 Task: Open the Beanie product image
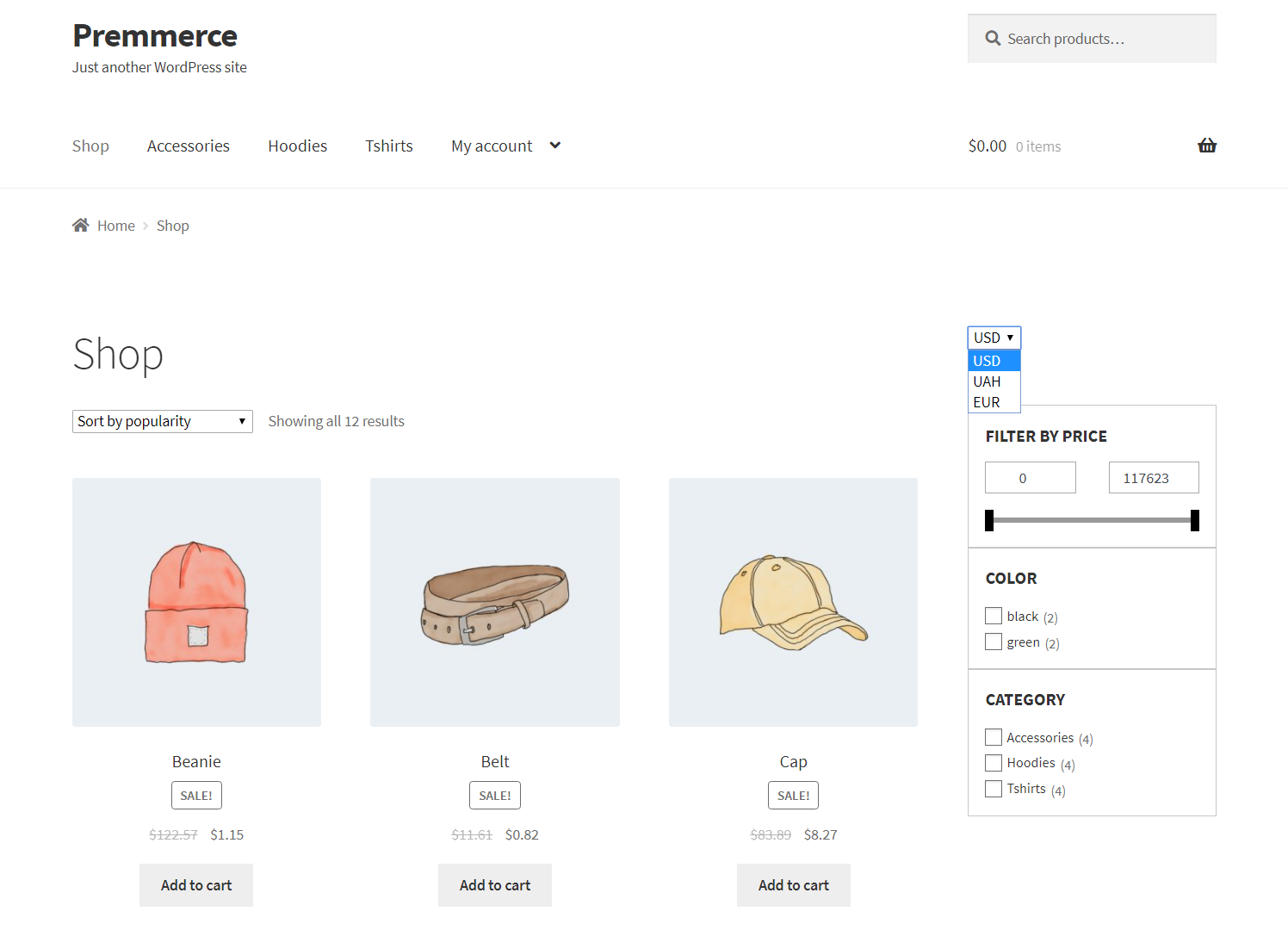tap(196, 602)
